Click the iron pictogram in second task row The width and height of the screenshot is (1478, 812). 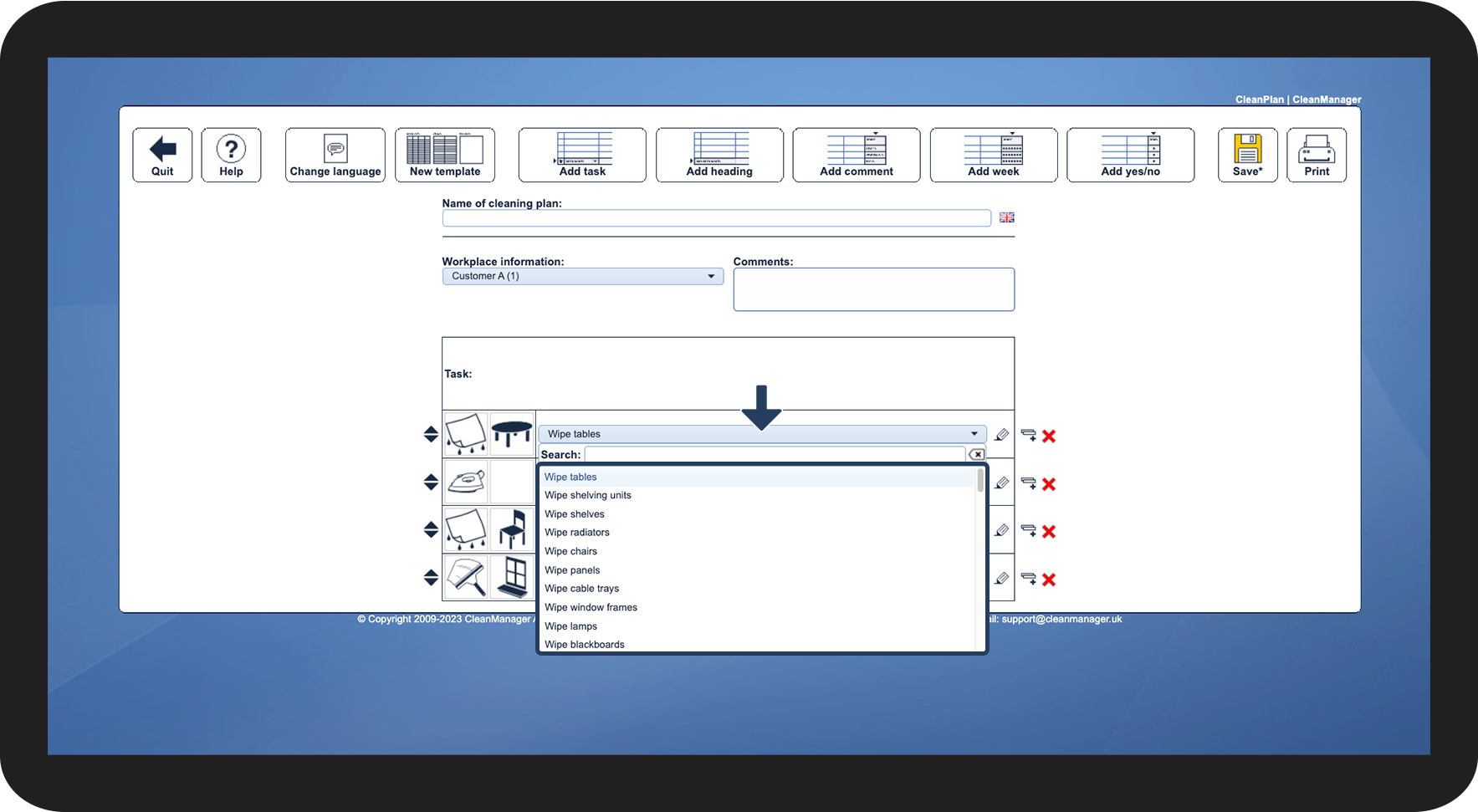tap(466, 482)
